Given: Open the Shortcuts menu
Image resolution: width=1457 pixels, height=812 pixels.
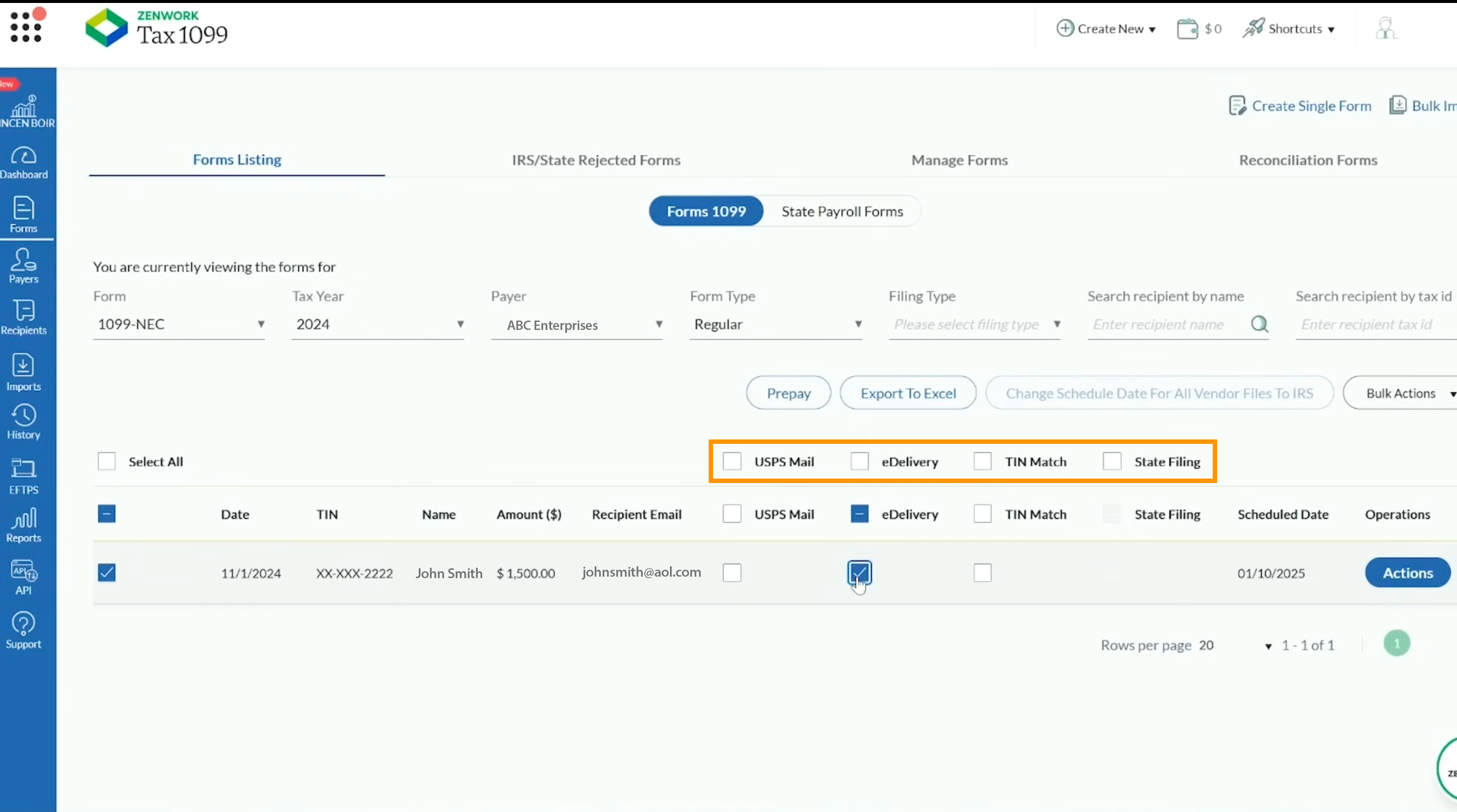Looking at the screenshot, I should click(1289, 29).
